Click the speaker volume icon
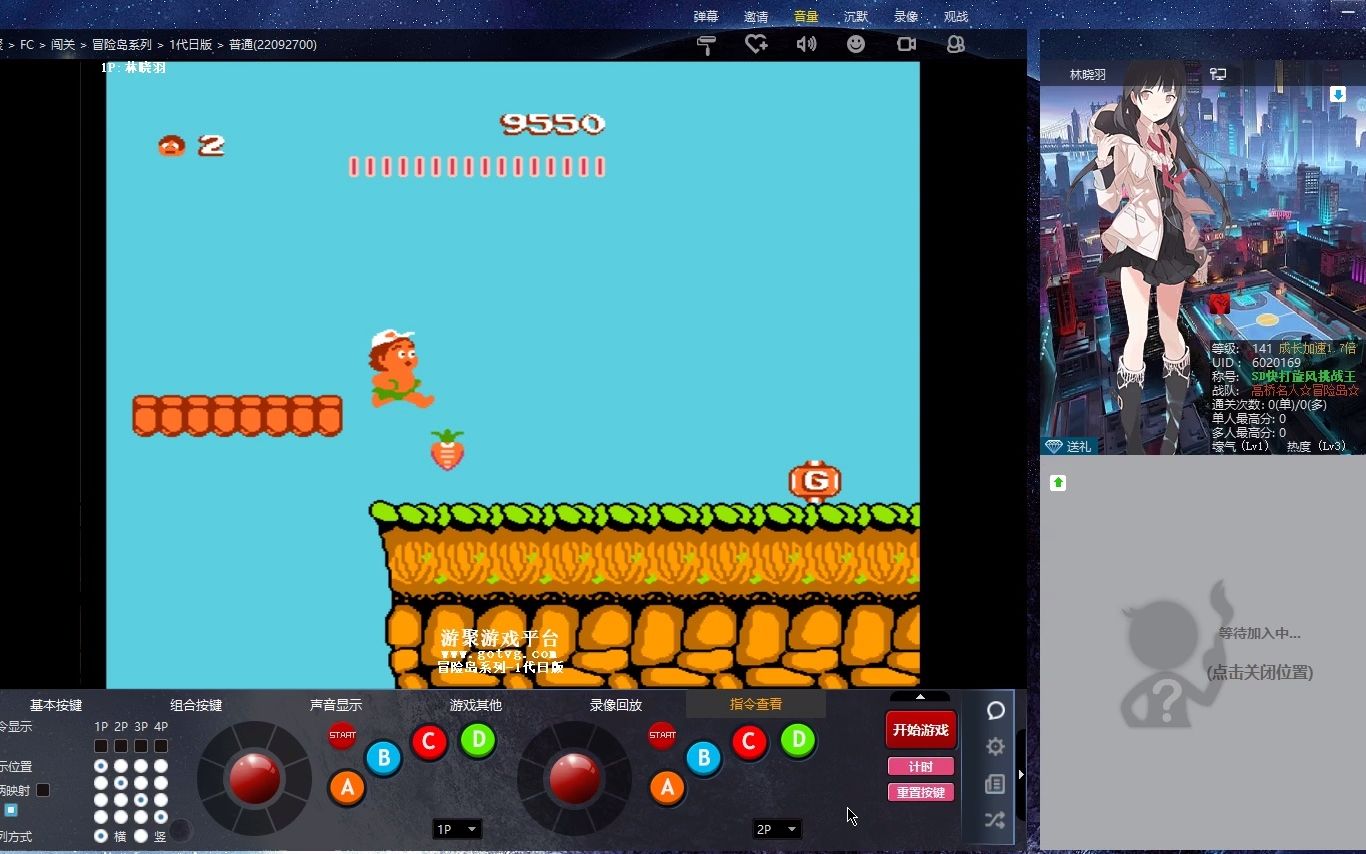The width and height of the screenshot is (1366, 854). coord(806,44)
